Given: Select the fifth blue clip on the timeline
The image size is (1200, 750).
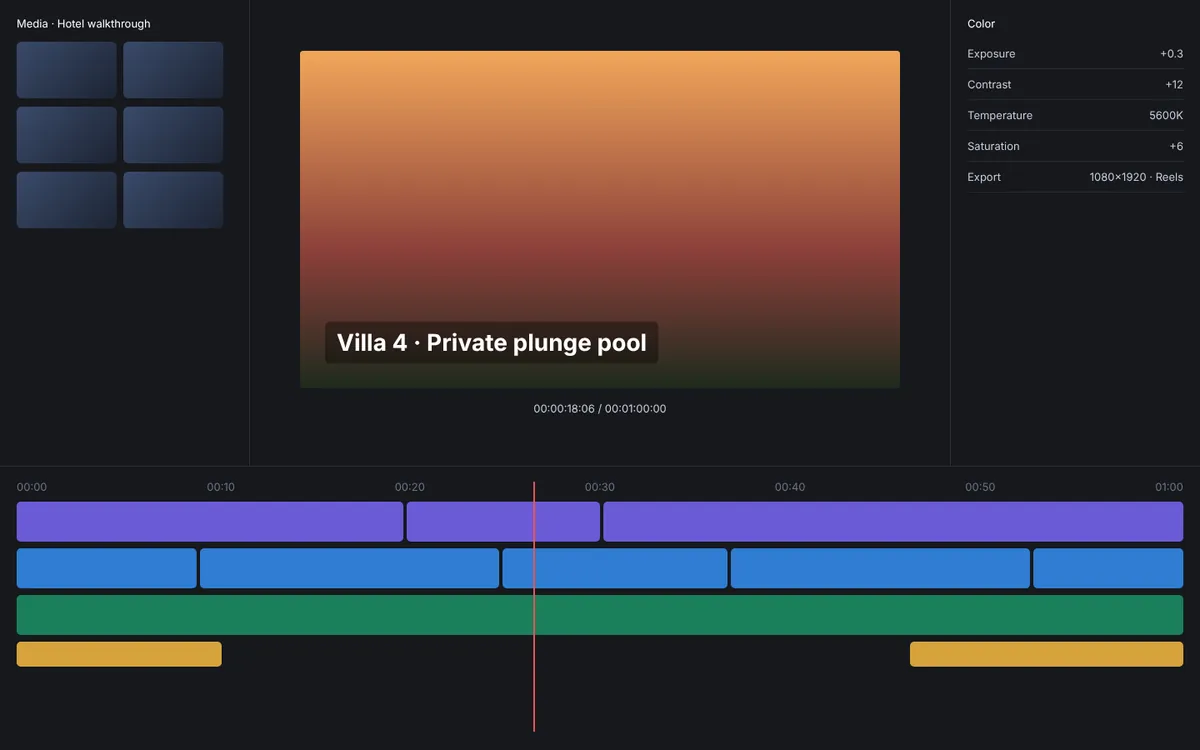Looking at the screenshot, I should click(x=1108, y=568).
